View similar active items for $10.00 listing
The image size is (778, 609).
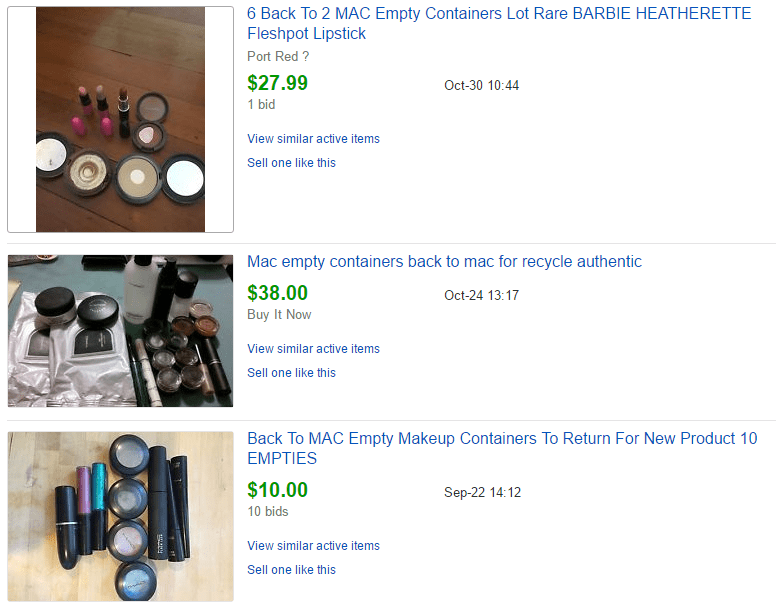[x=313, y=546]
